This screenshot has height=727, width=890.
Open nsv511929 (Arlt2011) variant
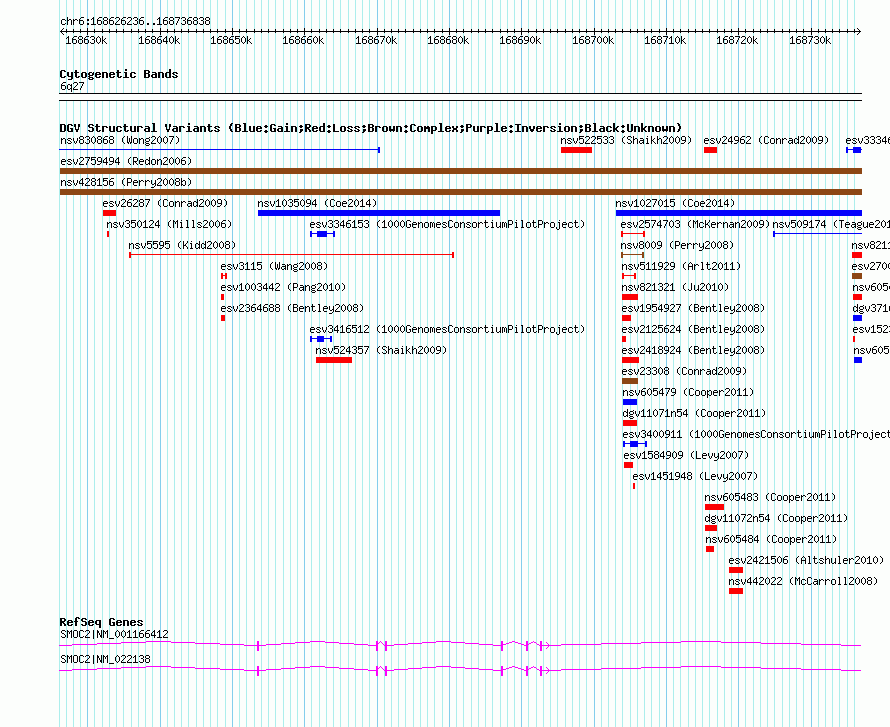(681, 266)
